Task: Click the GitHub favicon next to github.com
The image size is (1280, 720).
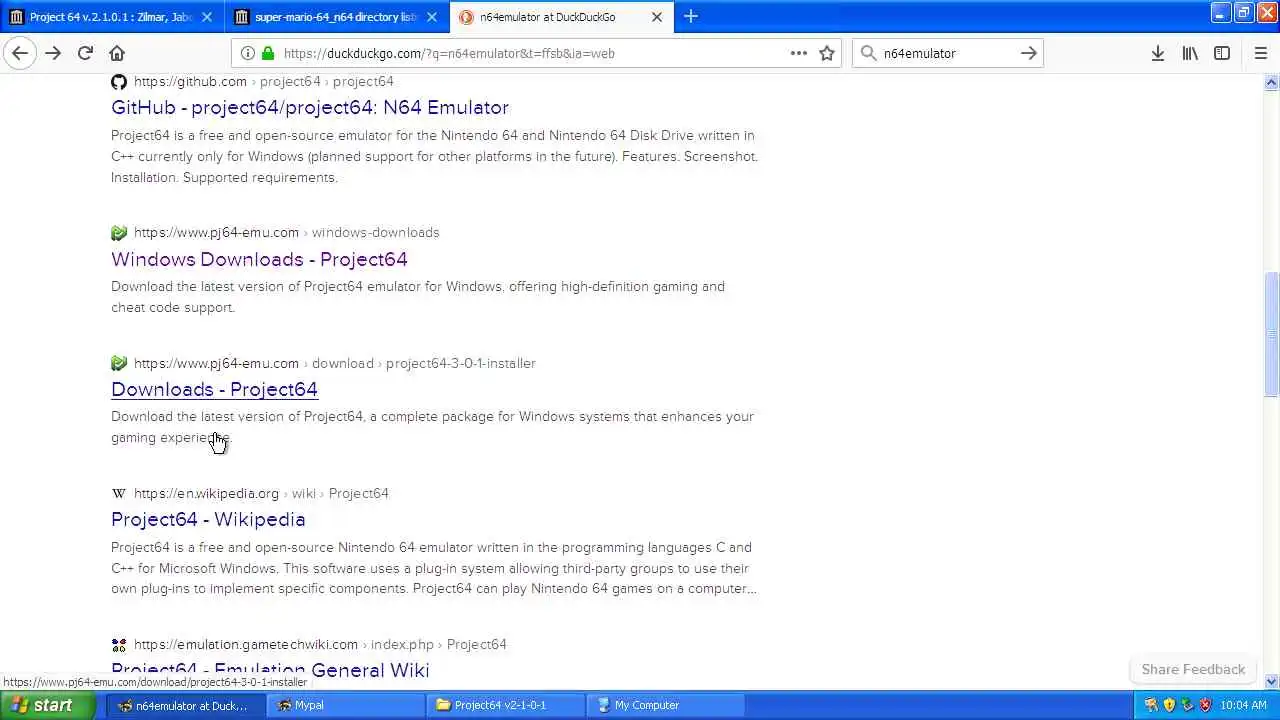Action: tap(119, 81)
